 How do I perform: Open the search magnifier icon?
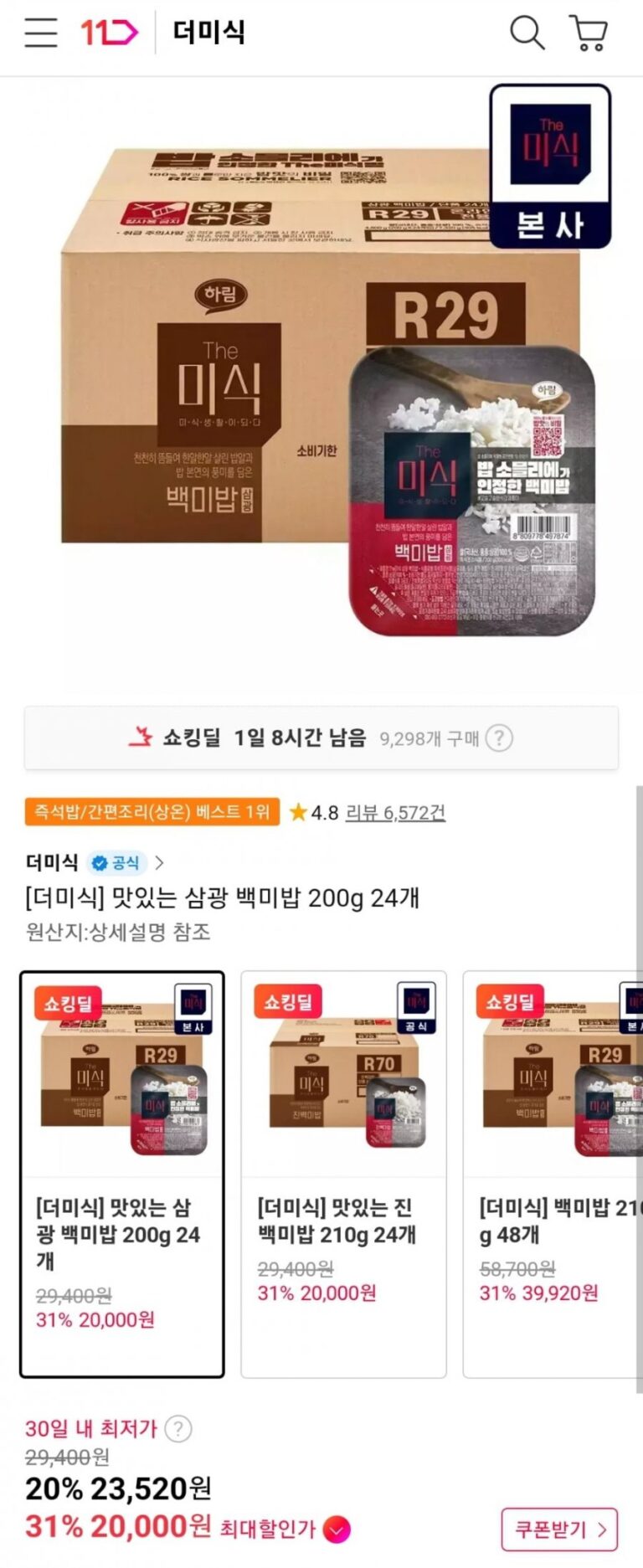tap(527, 33)
